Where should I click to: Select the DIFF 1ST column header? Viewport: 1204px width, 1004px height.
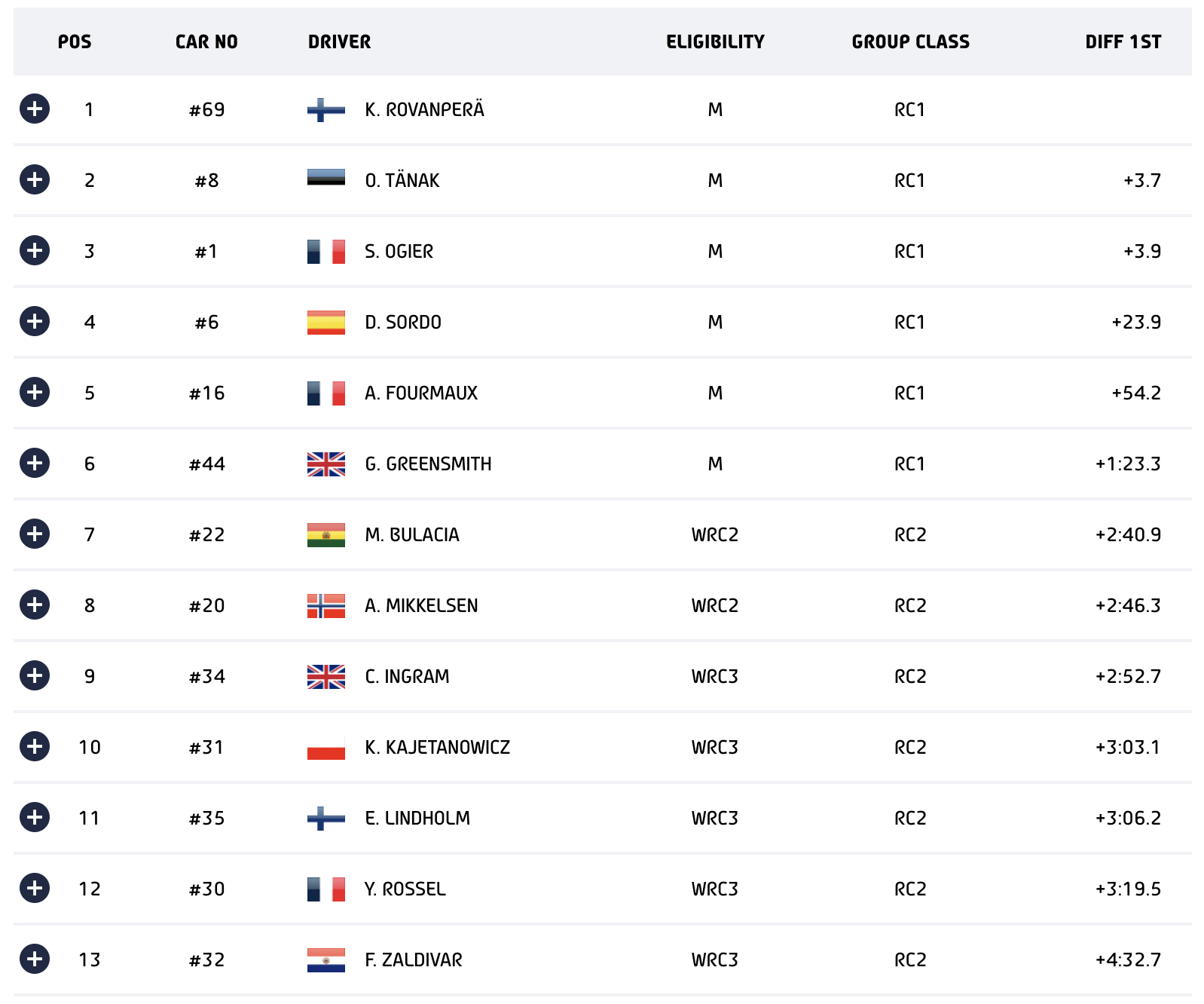tap(1123, 41)
